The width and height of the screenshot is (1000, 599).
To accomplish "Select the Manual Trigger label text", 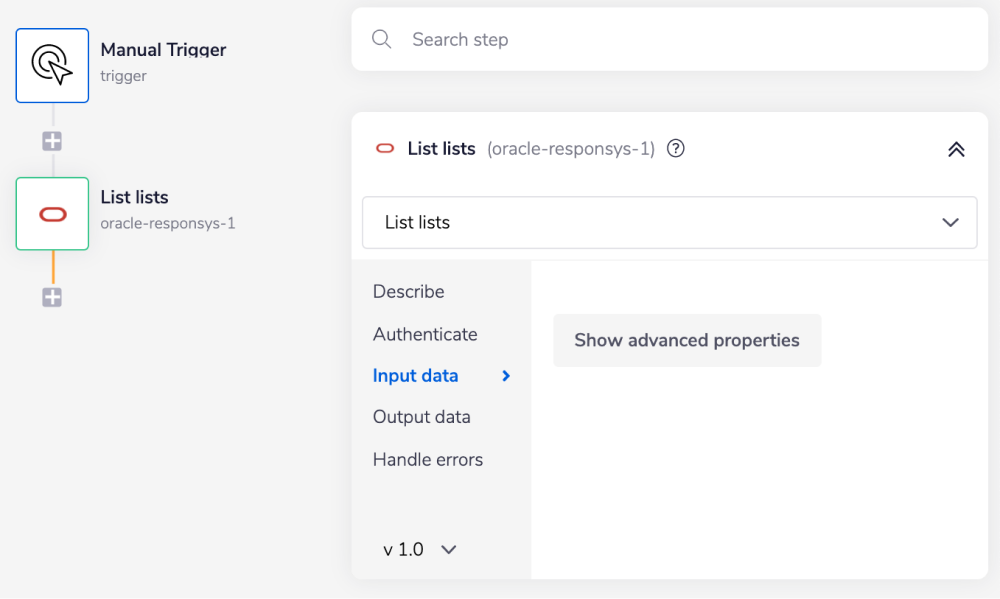I will pos(163,49).
